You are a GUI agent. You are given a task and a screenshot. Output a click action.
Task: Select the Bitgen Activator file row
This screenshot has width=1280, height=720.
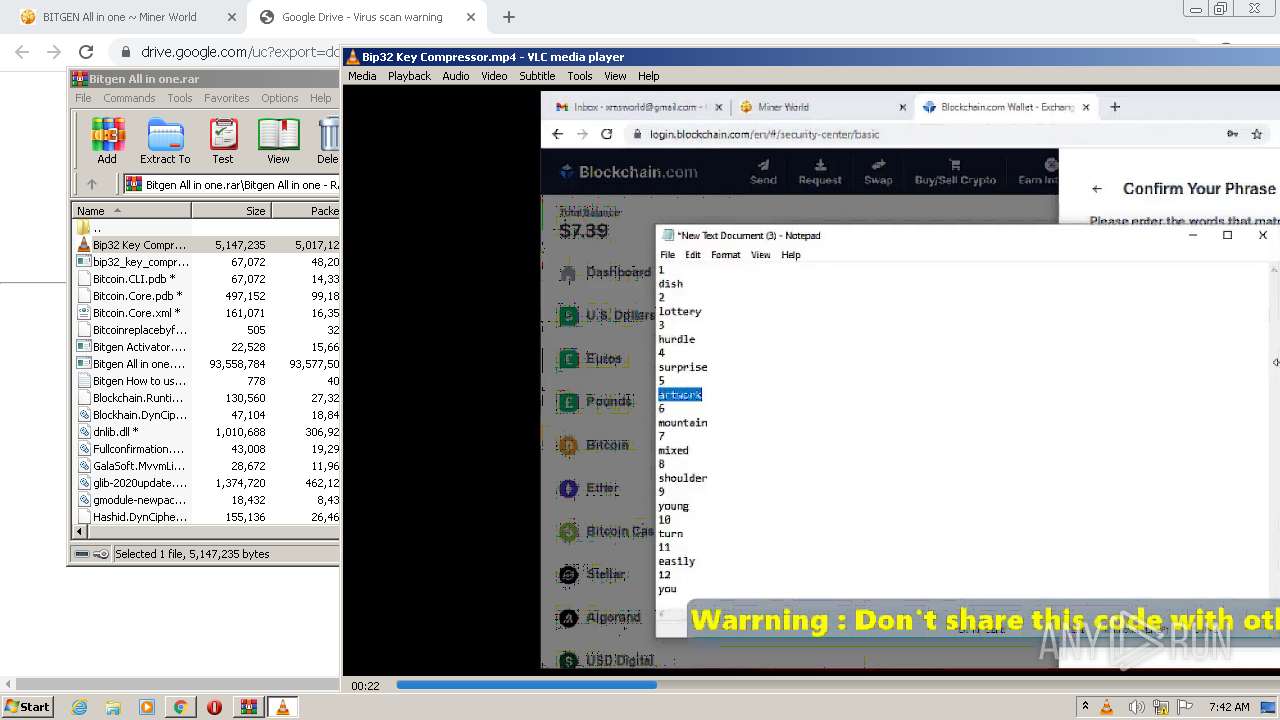pos(207,347)
